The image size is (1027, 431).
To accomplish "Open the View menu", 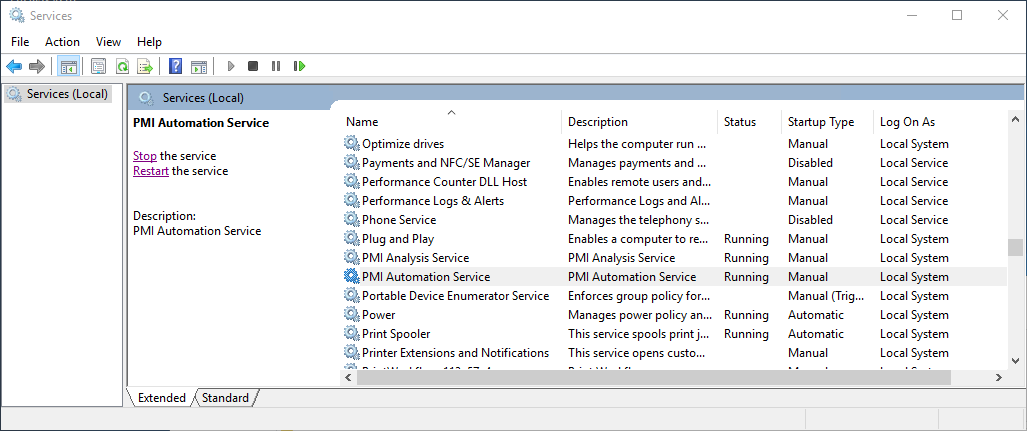I will coord(108,42).
